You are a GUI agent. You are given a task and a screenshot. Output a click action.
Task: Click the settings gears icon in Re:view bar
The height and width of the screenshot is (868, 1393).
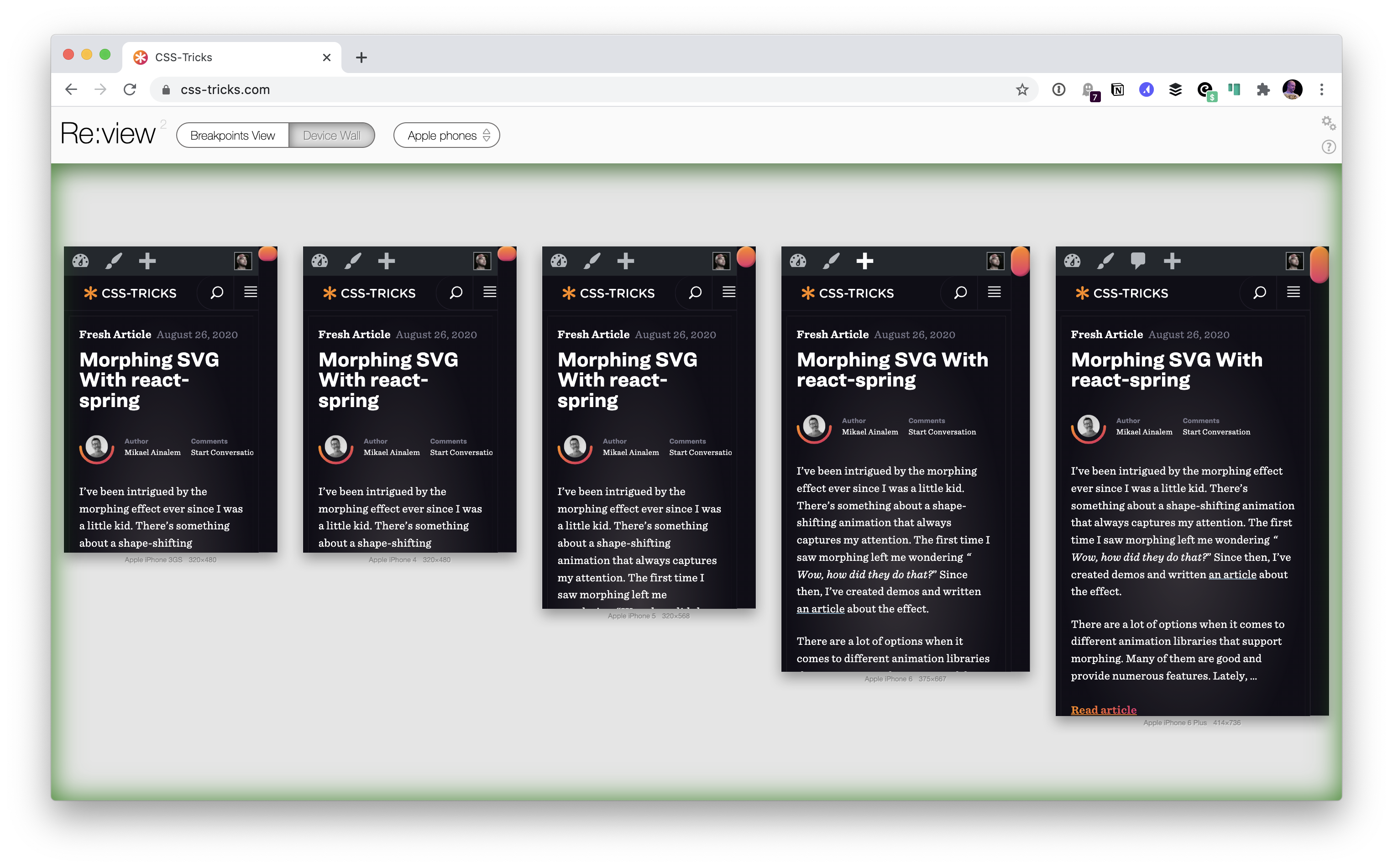point(1328,123)
